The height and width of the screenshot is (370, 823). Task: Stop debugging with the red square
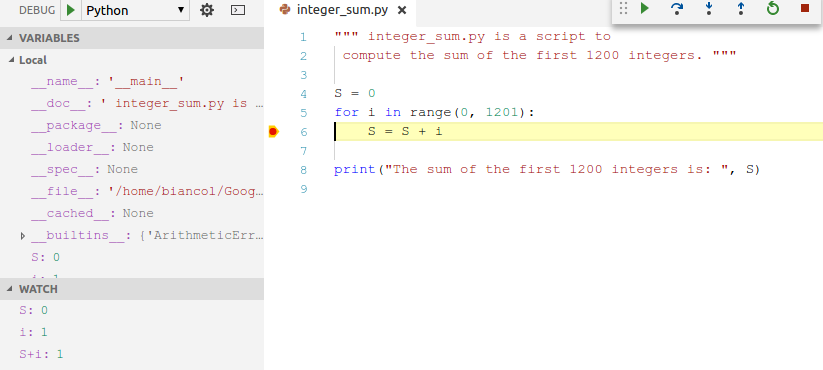tap(805, 8)
